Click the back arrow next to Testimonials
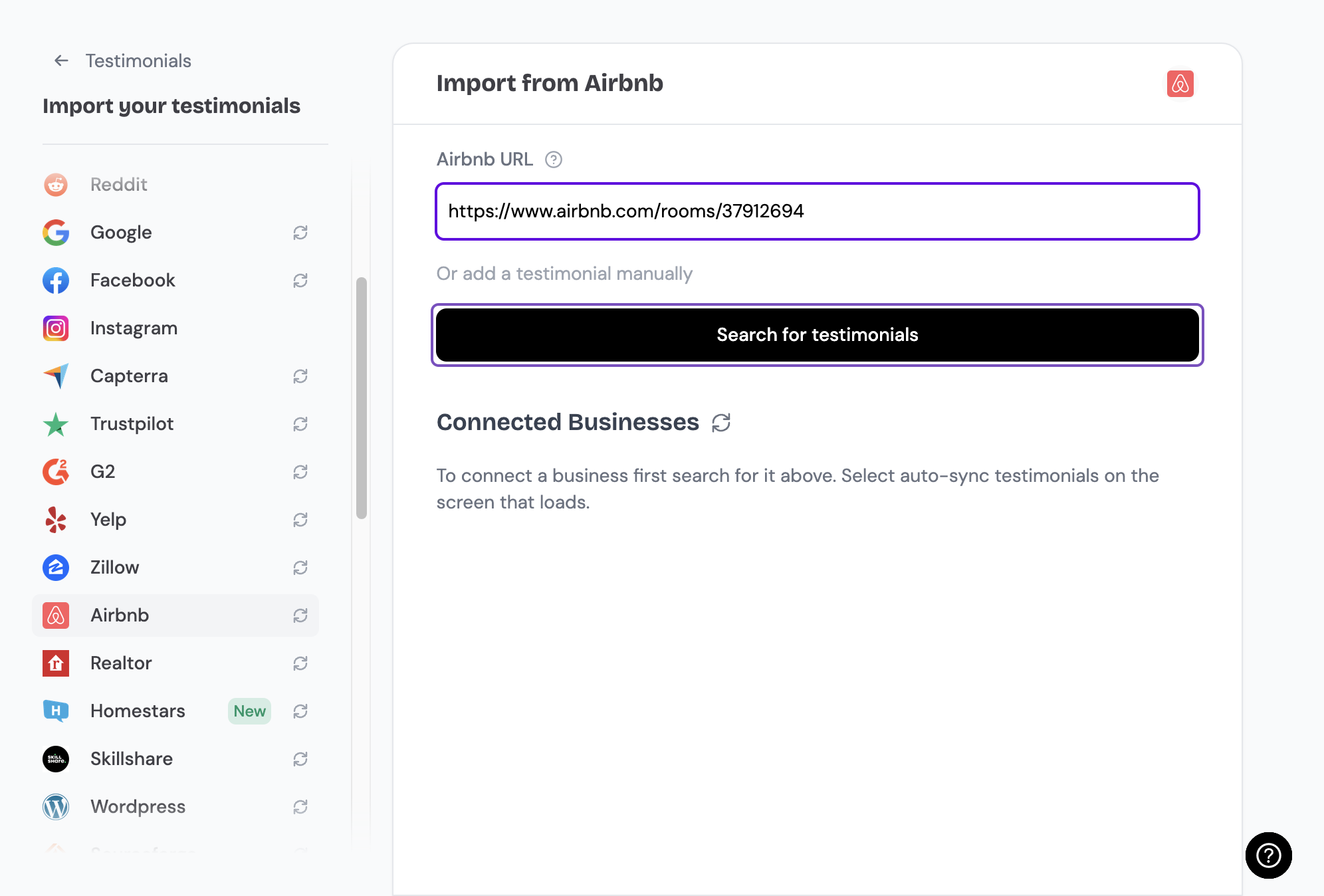The height and width of the screenshot is (896, 1324). point(61,60)
